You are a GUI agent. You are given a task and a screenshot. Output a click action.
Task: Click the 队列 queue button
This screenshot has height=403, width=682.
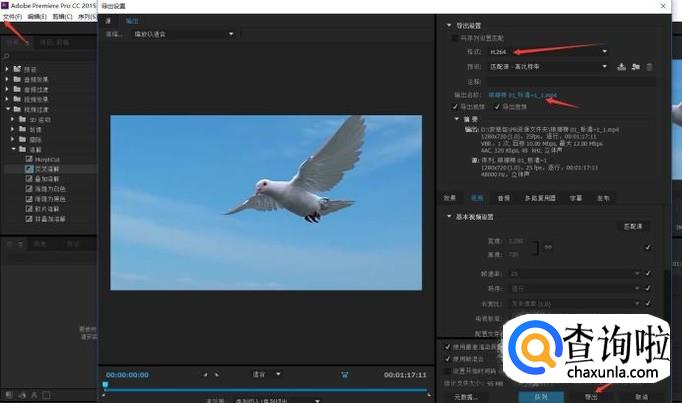541,396
